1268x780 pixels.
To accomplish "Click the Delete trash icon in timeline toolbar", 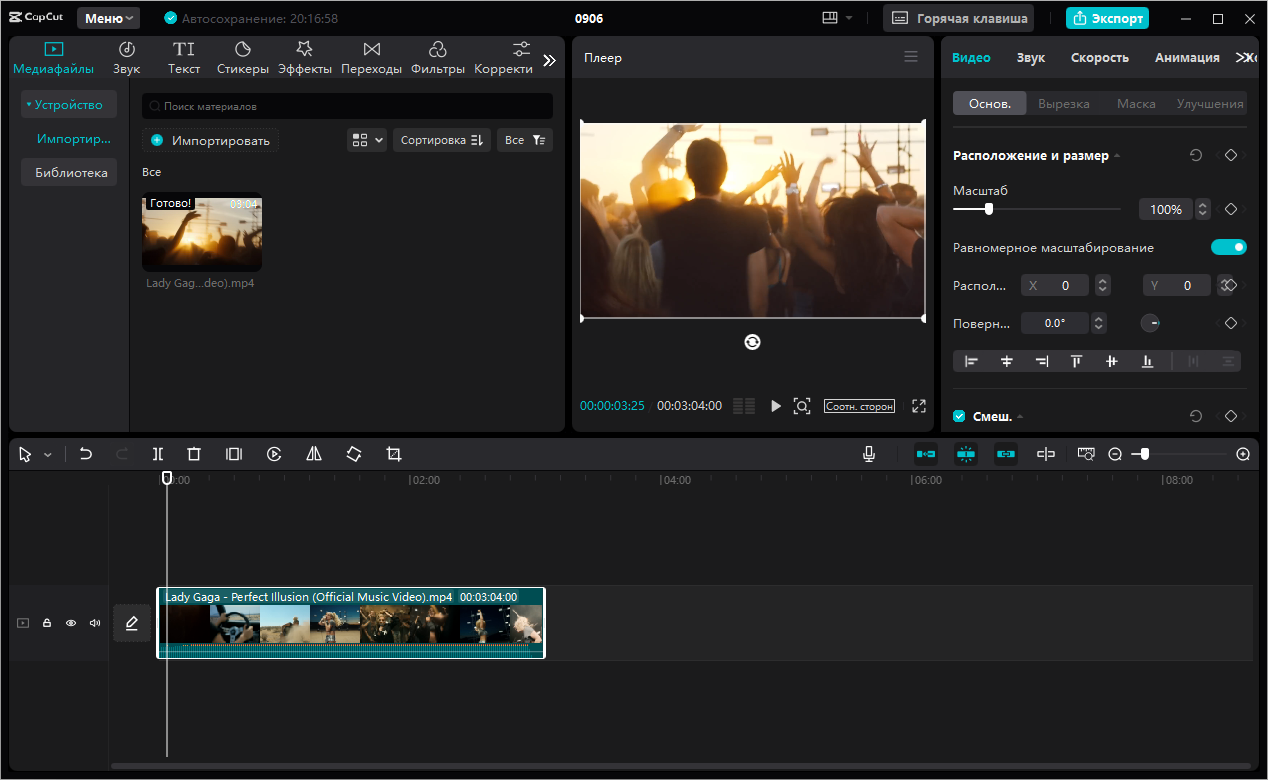I will coord(194,454).
